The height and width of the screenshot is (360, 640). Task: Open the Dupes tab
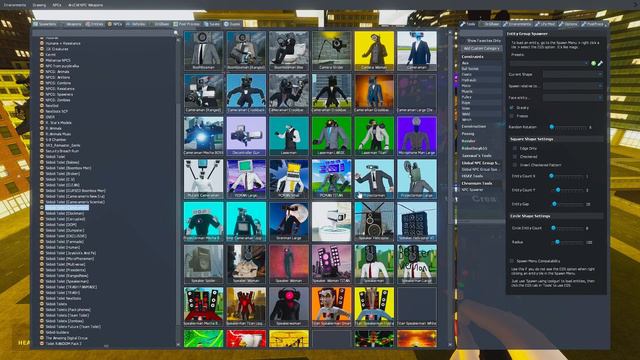point(233,24)
